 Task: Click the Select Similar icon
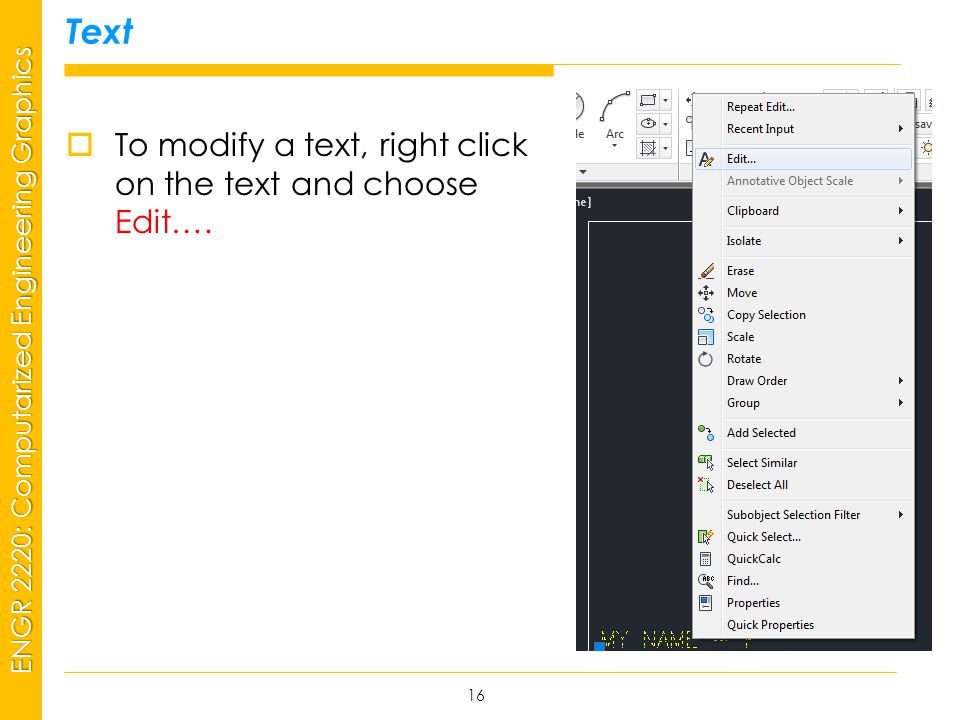tap(706, 462)
